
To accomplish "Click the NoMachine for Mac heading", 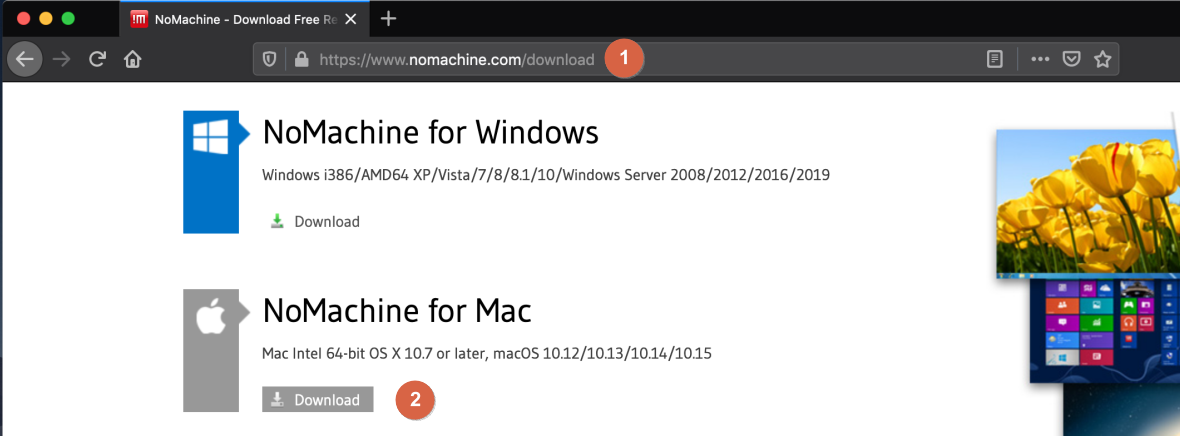I will pyautogui.click(x=397, y=310).
